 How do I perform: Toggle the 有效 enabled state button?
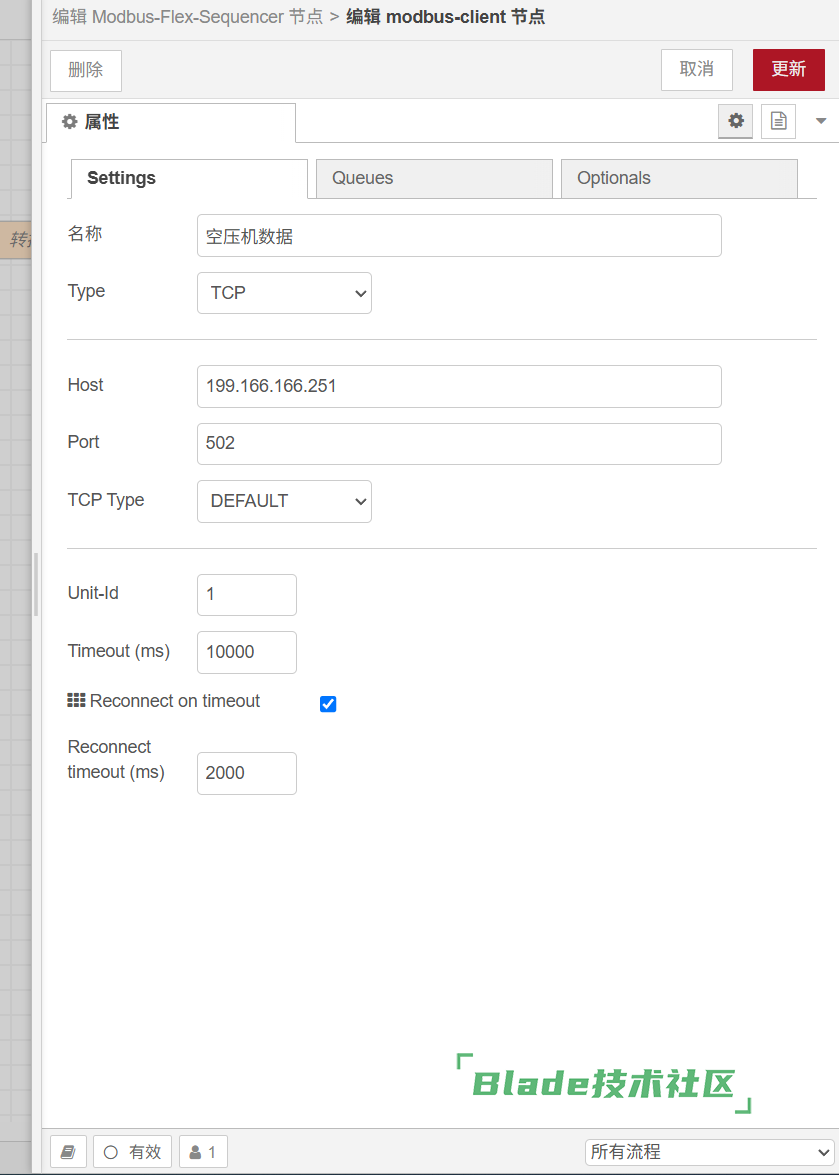(x=133, y=1152)
